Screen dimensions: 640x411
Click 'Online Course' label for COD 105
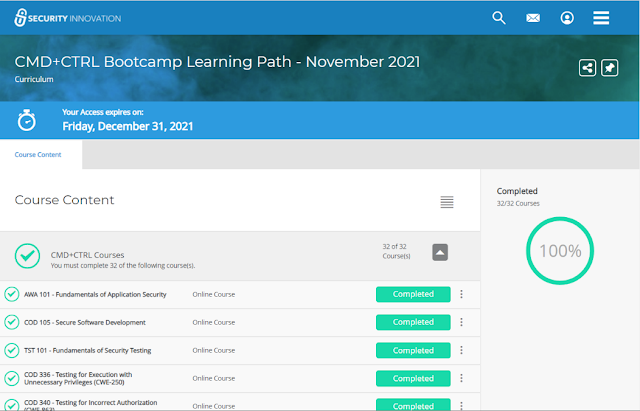click(x=213, y=322)
